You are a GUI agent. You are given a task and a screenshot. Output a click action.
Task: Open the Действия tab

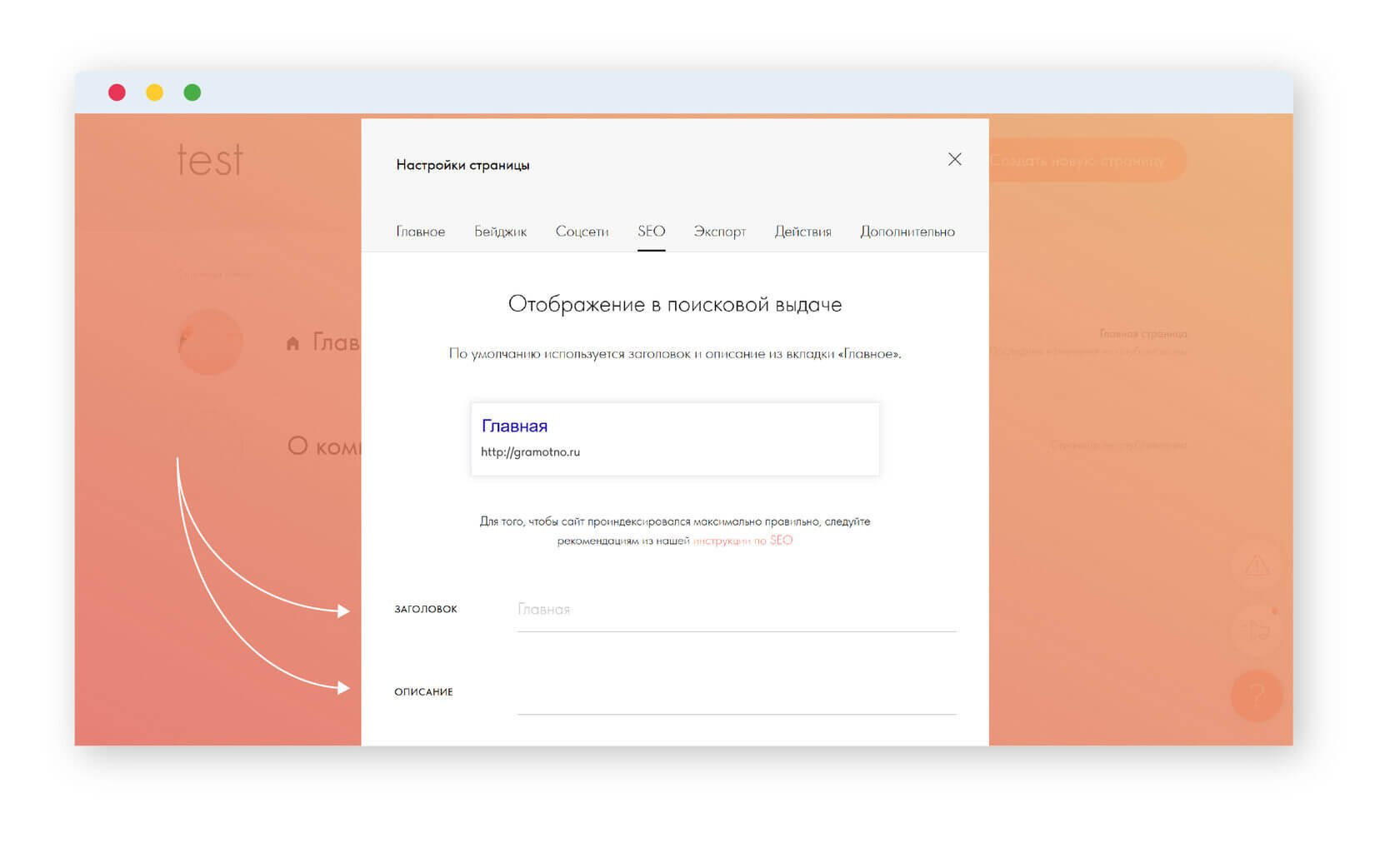pyautogui.click(x=802, y=232)
